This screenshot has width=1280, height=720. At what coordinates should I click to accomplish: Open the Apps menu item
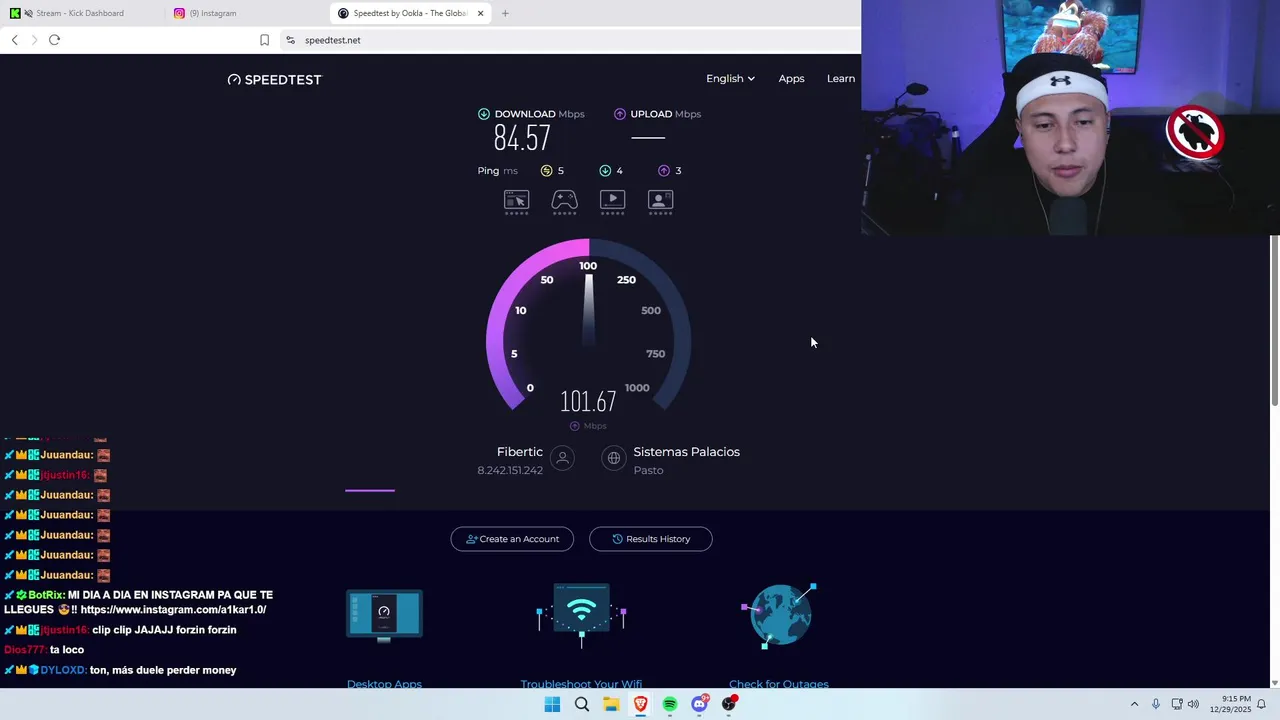(x=791, y=78)
